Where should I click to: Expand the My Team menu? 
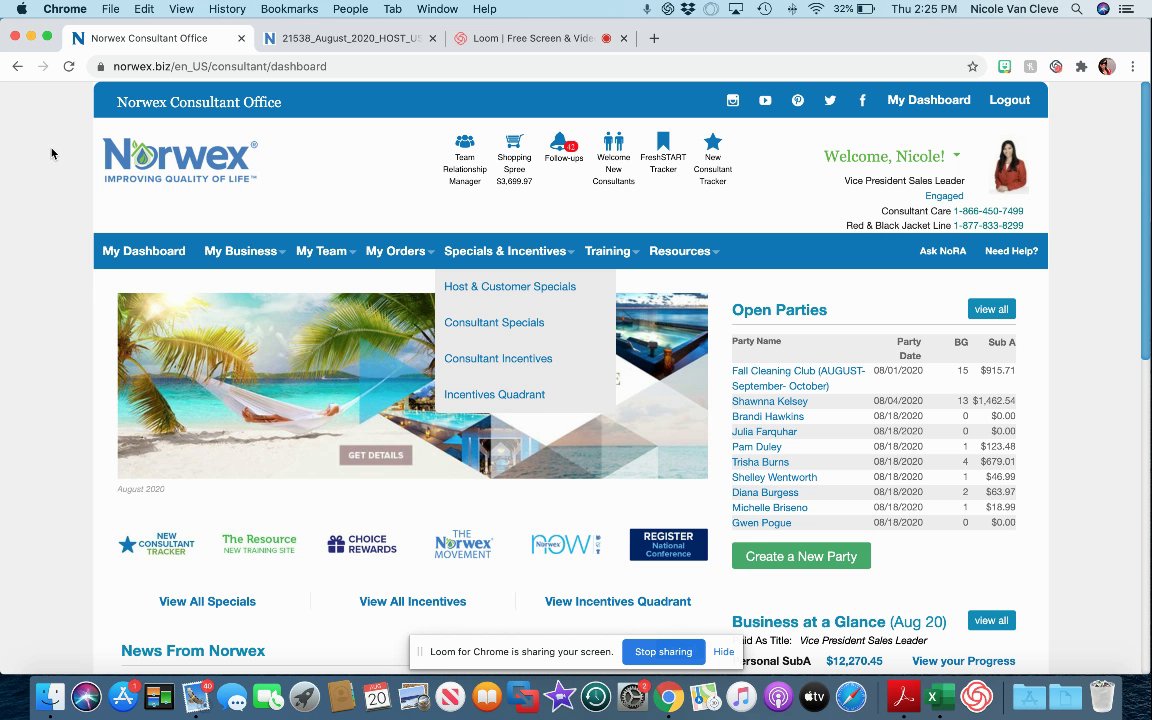[325, 251]
